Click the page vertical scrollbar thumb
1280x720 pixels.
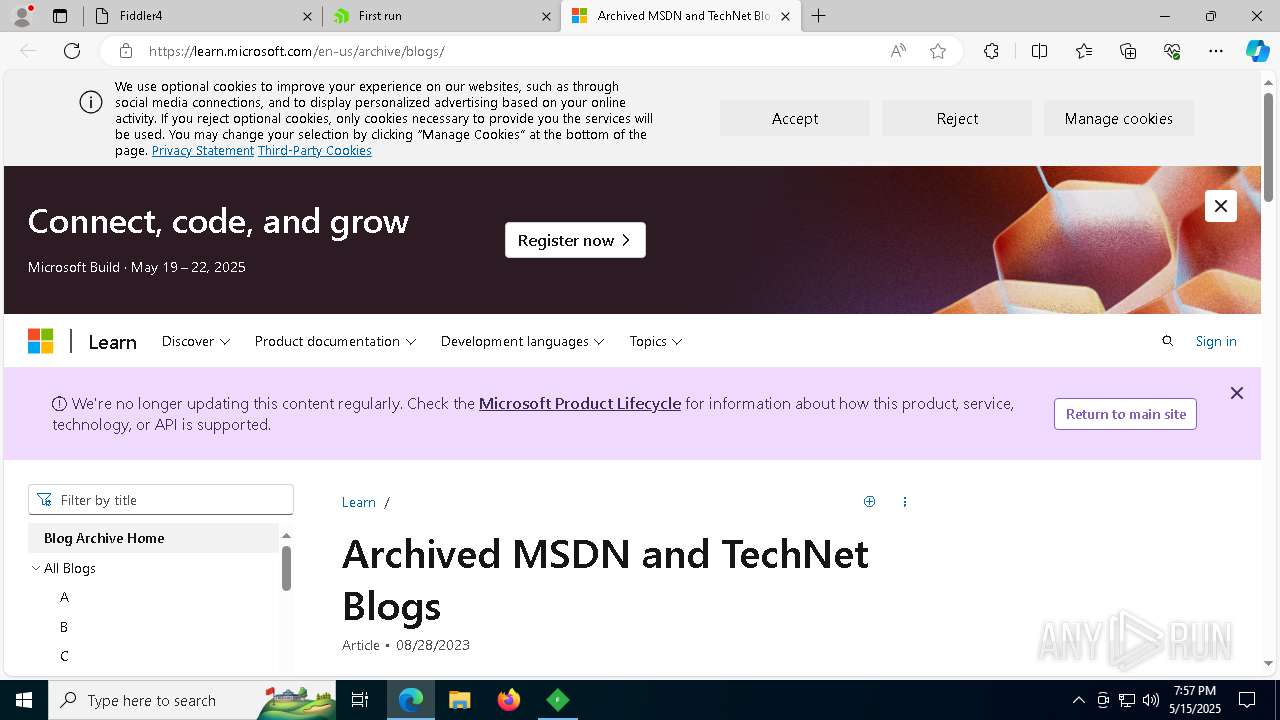(x=1268, y=147)
